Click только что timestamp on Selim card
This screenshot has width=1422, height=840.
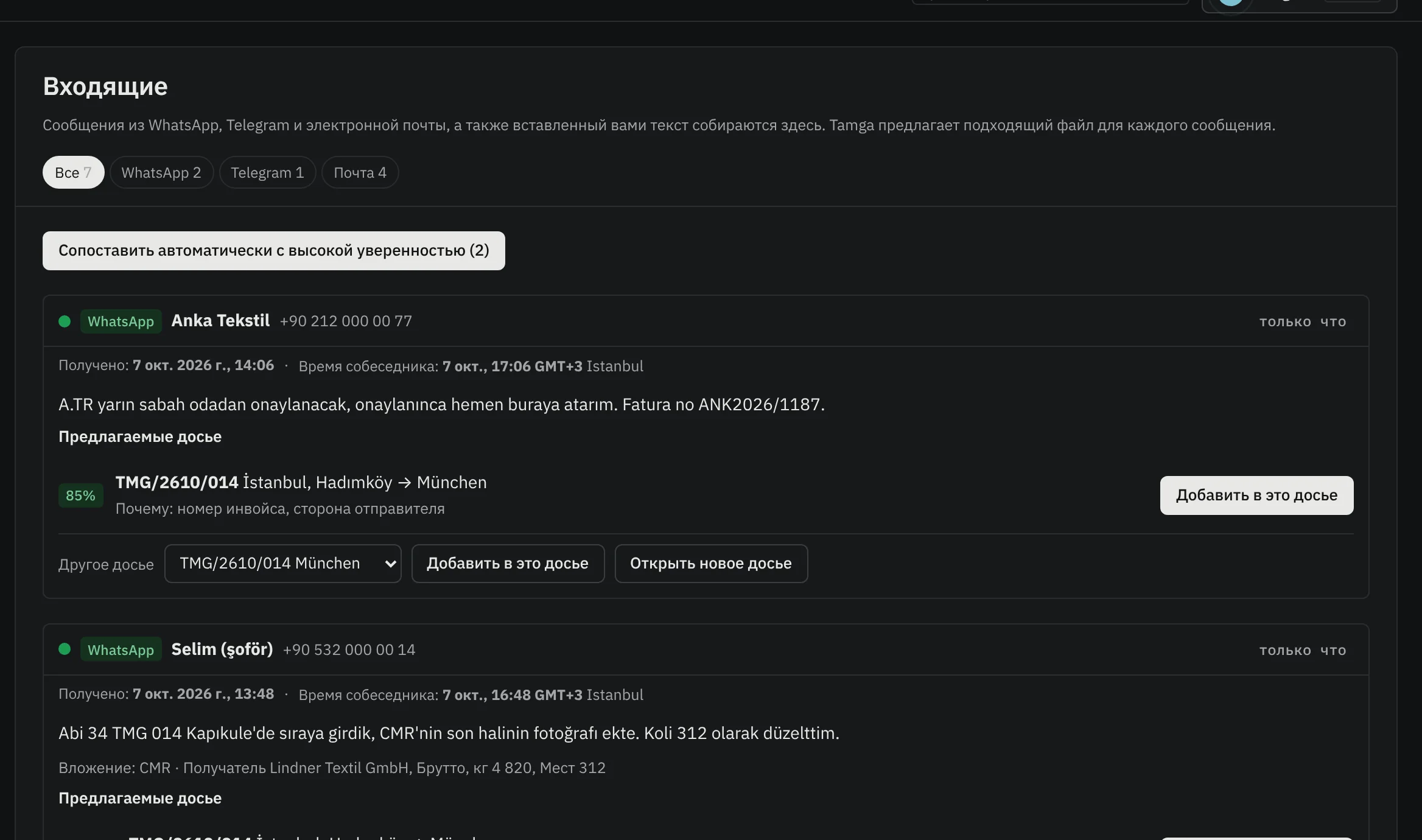pyautogui.click(x=1303, y=650)
